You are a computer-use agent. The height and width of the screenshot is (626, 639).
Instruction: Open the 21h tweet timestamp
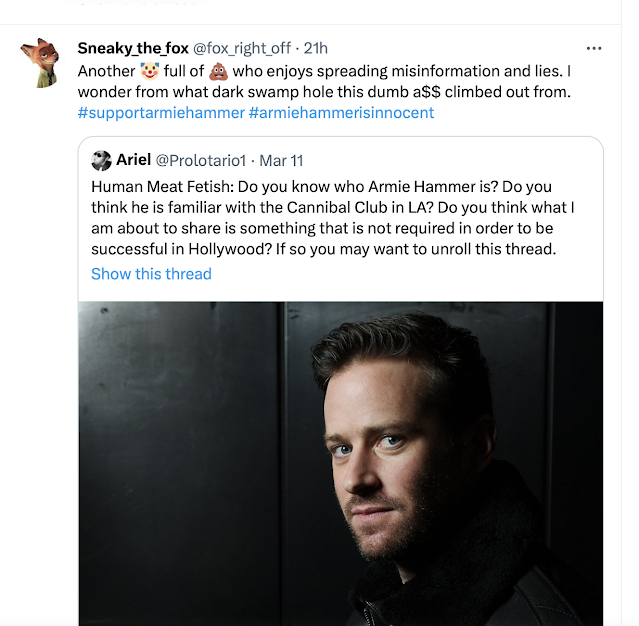coord(315,48)
